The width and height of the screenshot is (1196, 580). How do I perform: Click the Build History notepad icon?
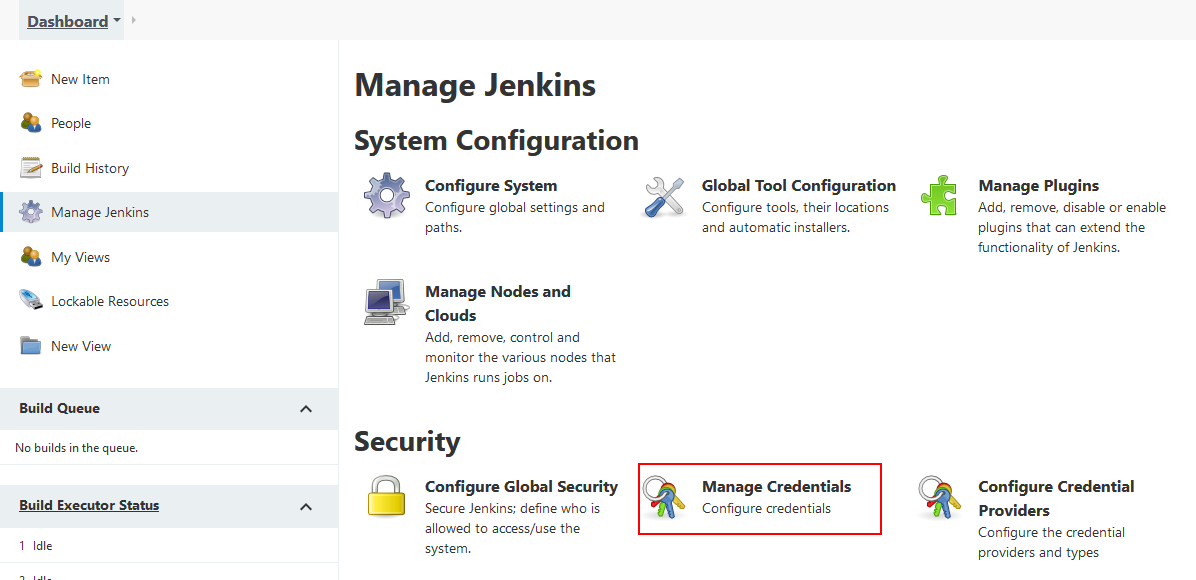31,168
